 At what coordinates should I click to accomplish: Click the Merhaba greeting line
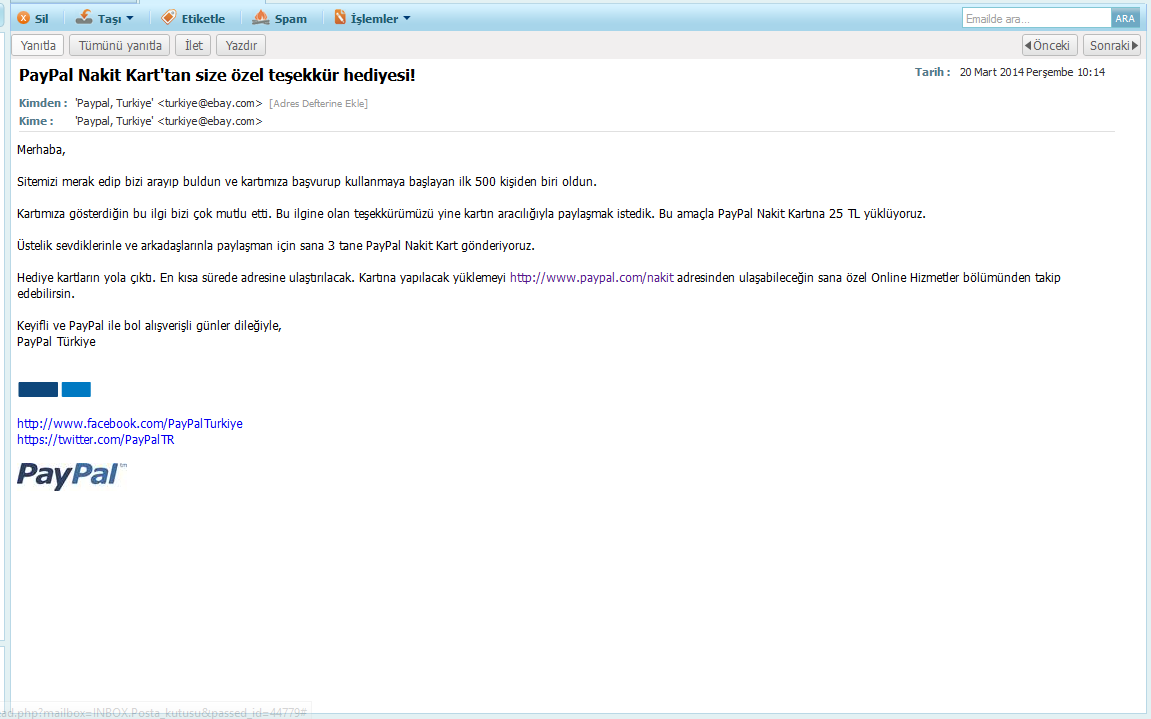click(41, 150)
